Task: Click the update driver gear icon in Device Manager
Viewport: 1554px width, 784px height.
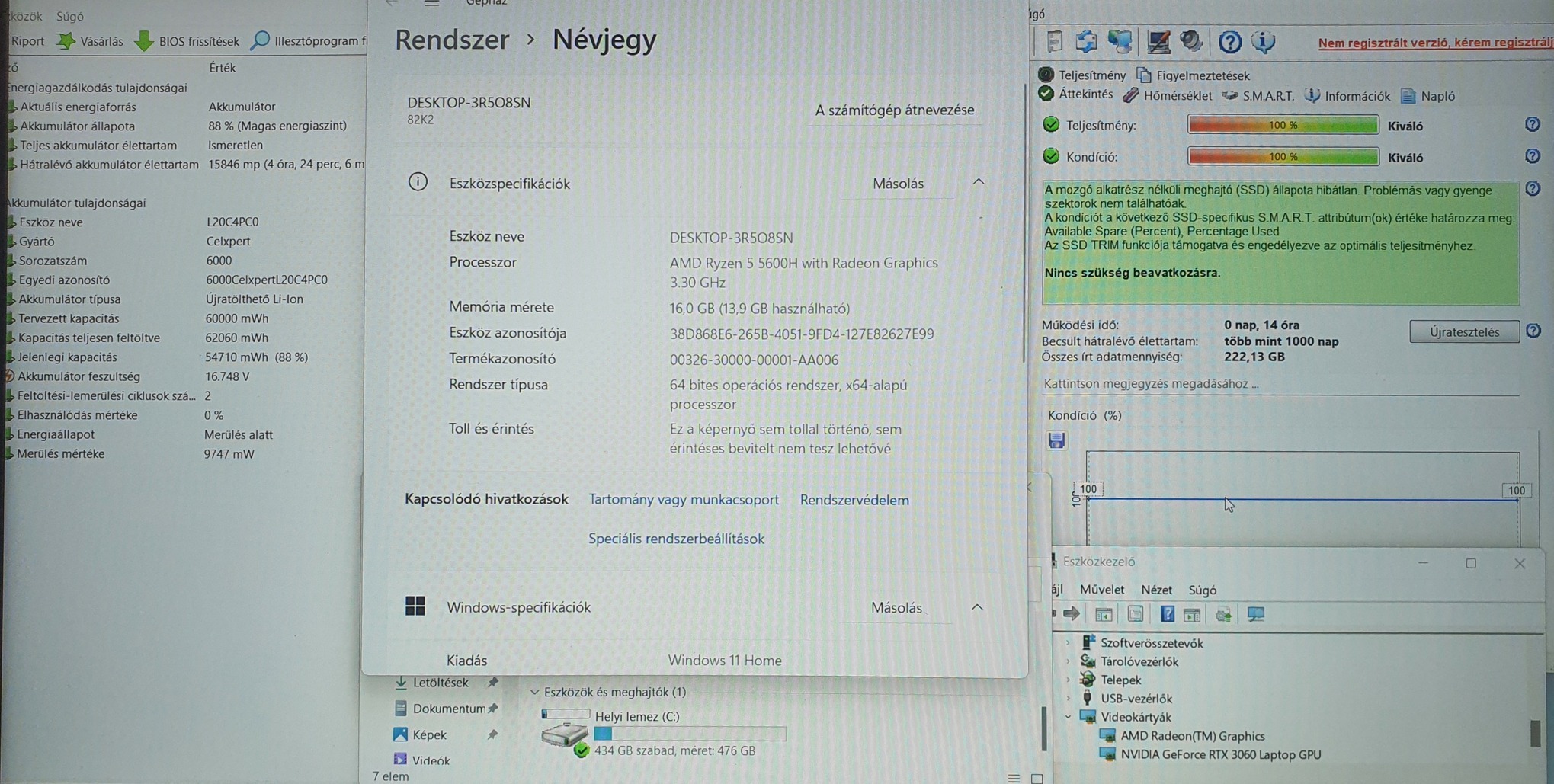Action: point(1224,614)
